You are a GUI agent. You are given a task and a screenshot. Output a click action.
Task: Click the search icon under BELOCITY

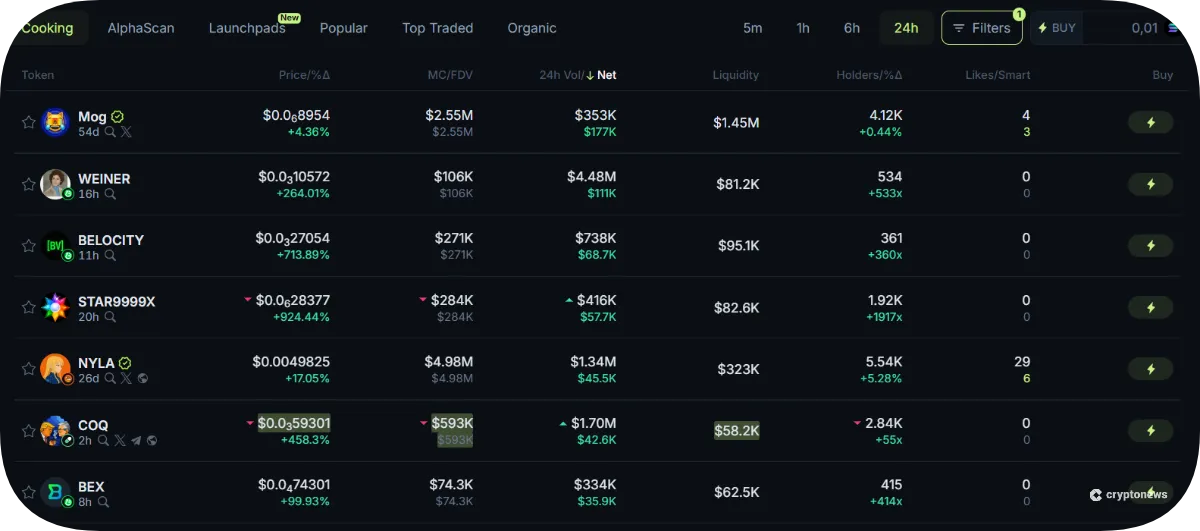[x=110, y=255]
